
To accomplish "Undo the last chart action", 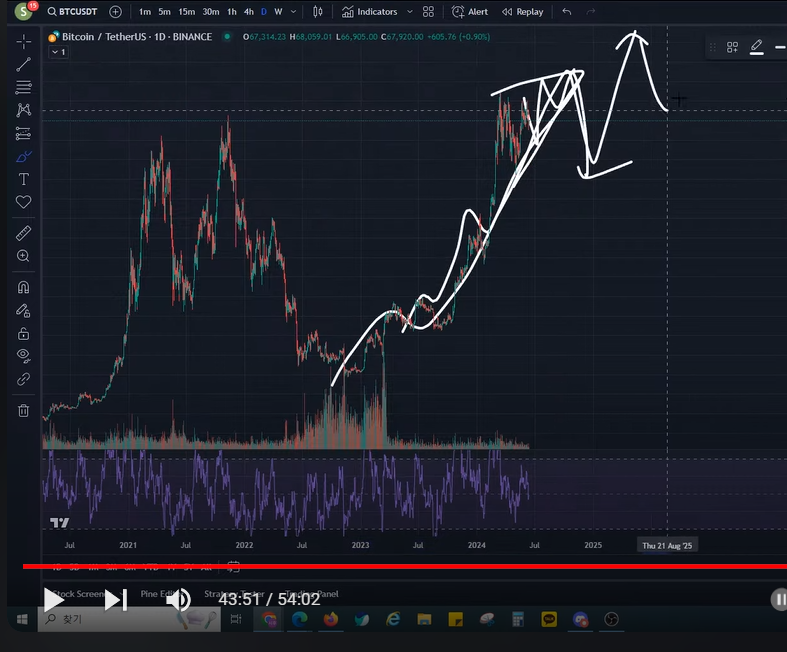I will point(567,12).
